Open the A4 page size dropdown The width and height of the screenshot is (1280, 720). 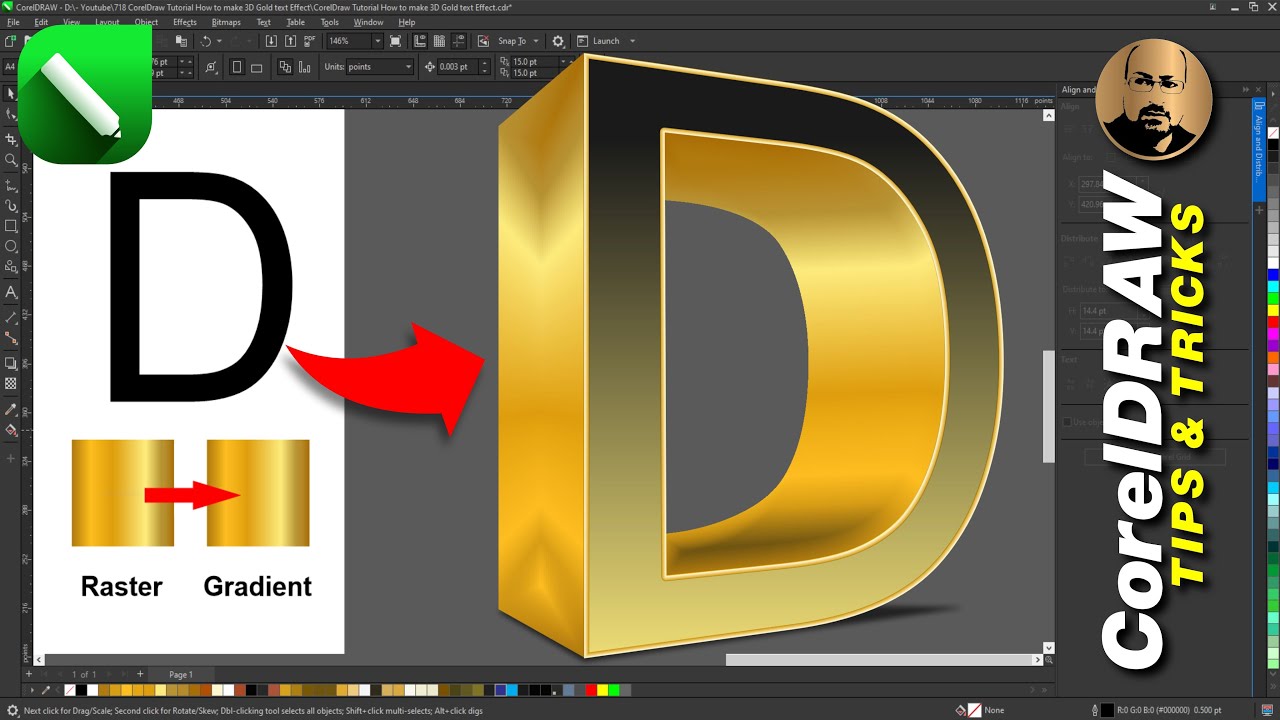pos(9,67)
